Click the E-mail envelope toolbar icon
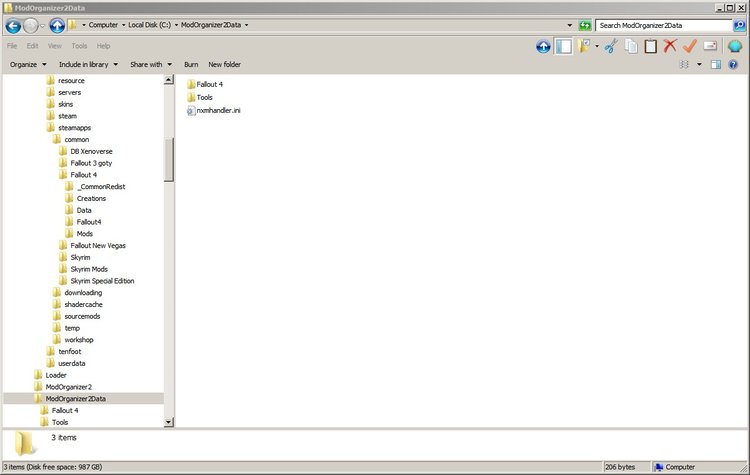 (x=710, y=46)
